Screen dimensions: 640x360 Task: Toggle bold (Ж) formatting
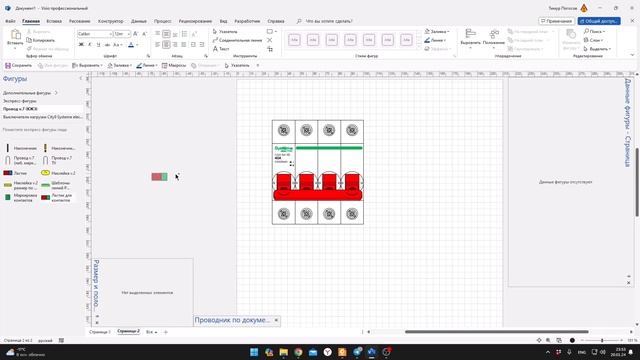point(81,45)
